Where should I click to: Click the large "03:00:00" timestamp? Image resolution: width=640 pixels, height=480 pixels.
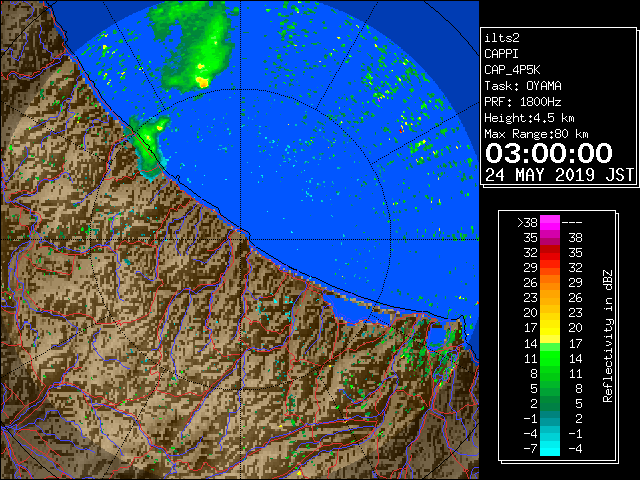coord(549,153)
